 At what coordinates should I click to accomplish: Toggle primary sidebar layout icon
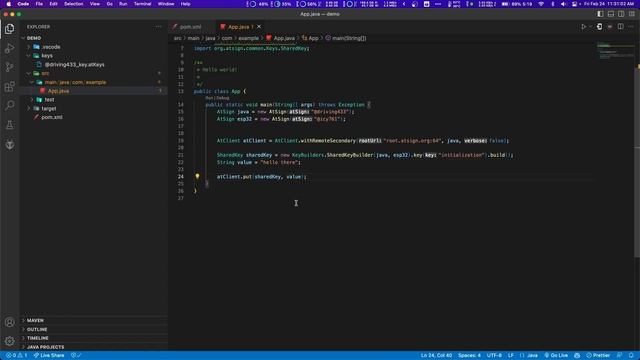click(x=600, y=14)
